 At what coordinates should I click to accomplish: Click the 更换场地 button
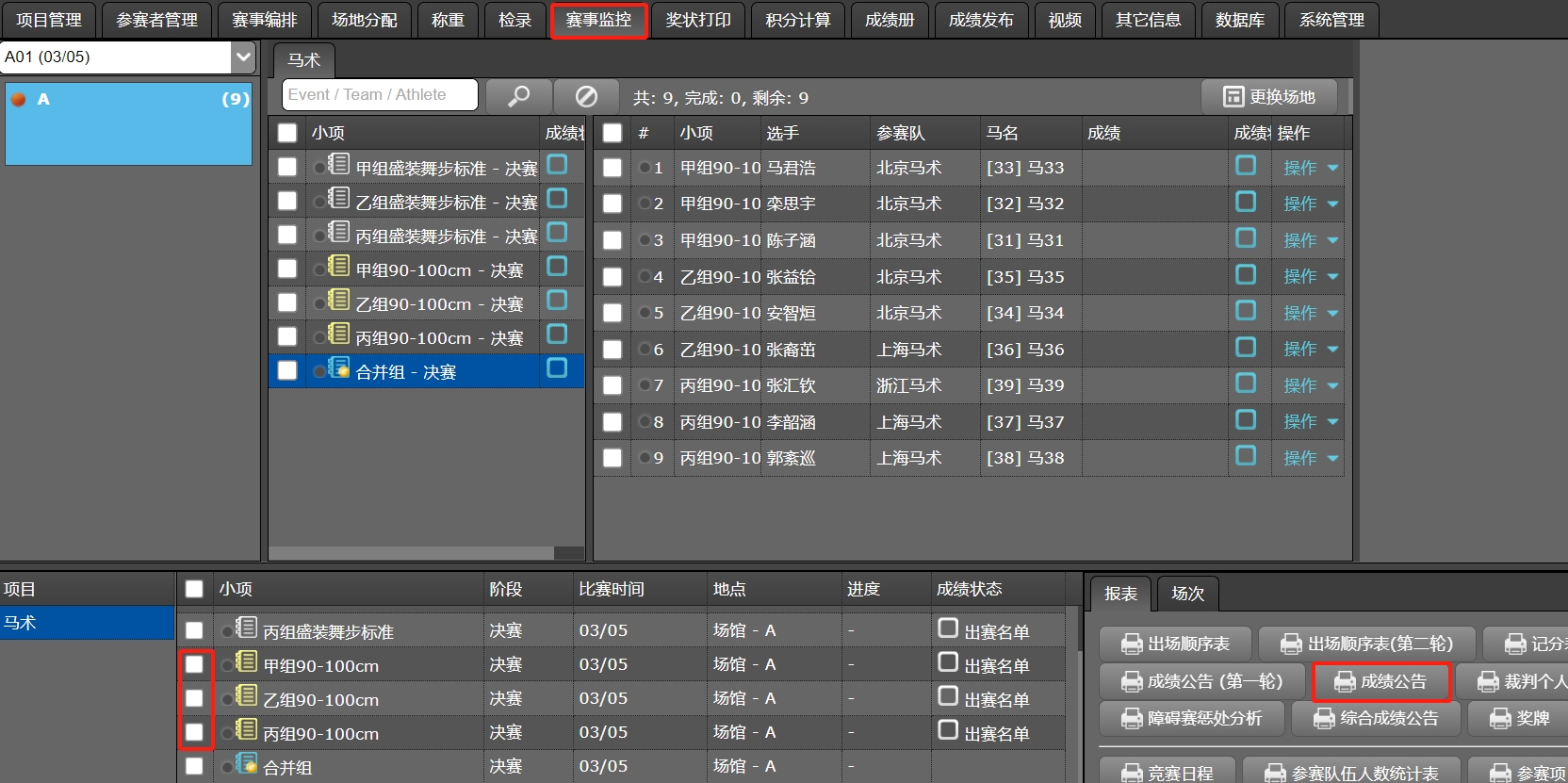pyautogui.click(x=1269, y=96)
